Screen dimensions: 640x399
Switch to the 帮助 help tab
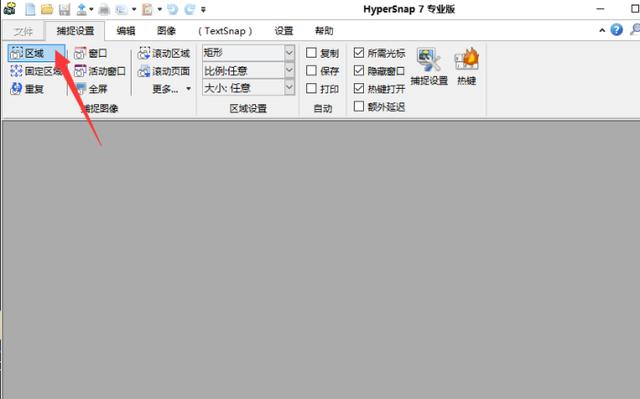324,31
